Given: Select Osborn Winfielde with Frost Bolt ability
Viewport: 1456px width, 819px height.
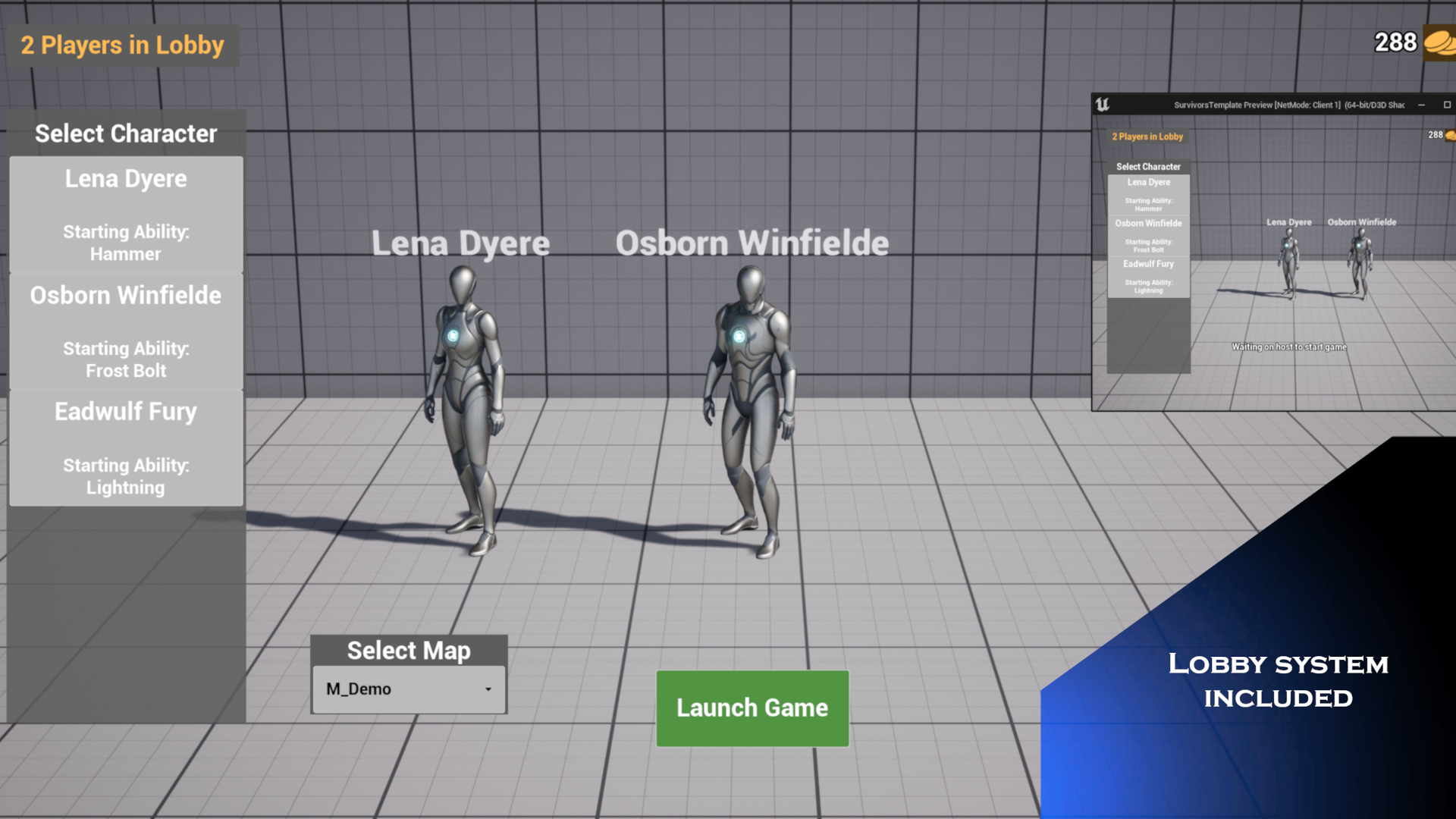Looking at the screenshot, I should tap(126, 331).
